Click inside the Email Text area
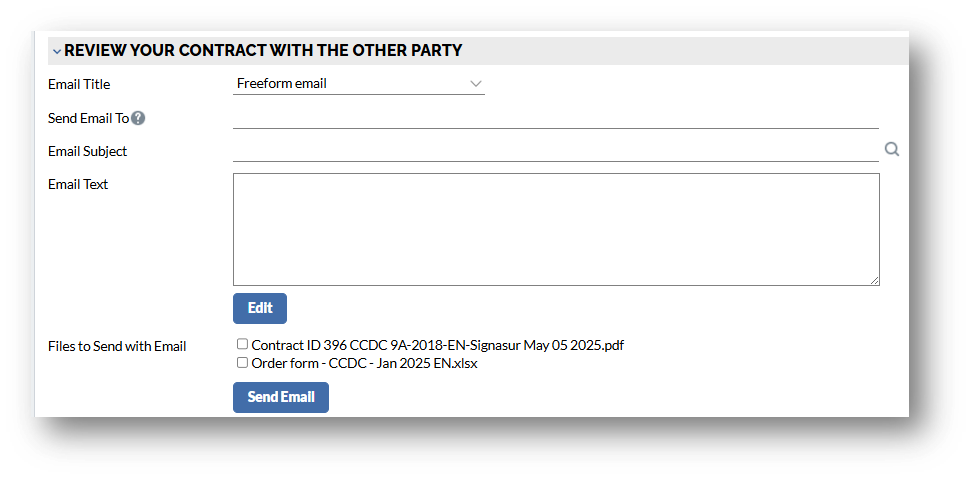The height and width of the screenshot is (479, 971). click(x=555, y=229)
